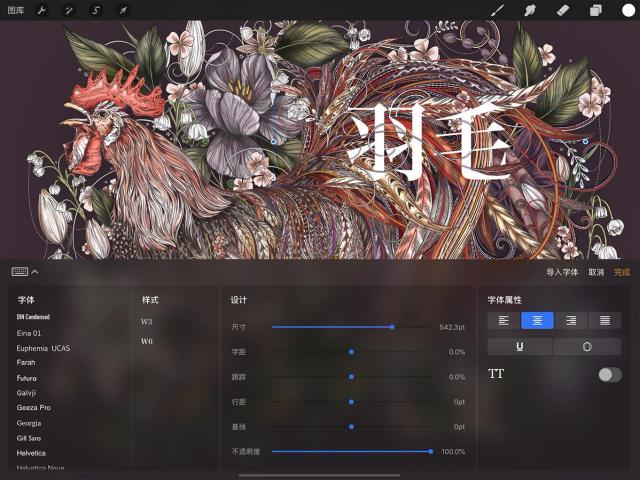Choose Helvetica font
Screen dimensions: 640x480
[31, 453]
